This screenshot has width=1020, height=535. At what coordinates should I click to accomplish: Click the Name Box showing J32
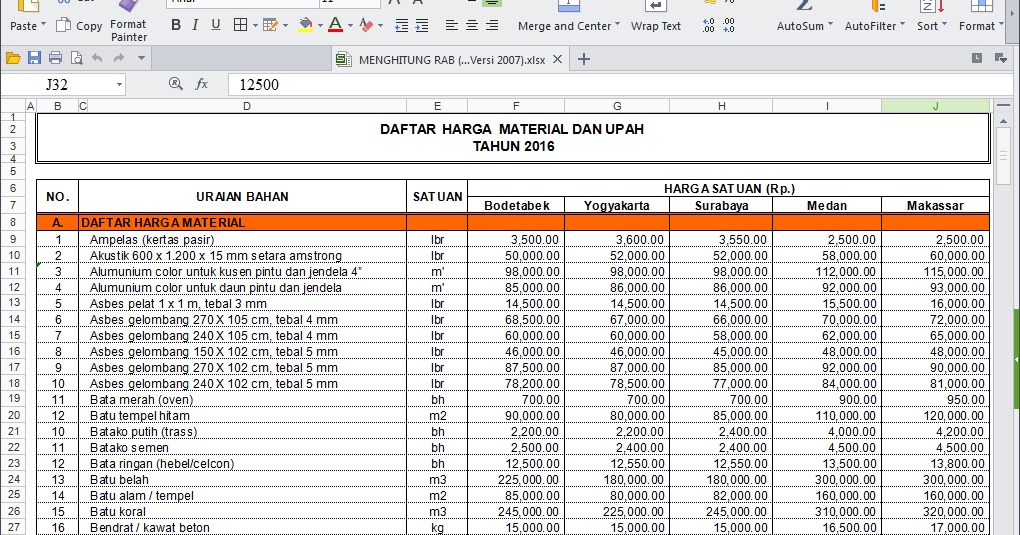click(57, 85)
